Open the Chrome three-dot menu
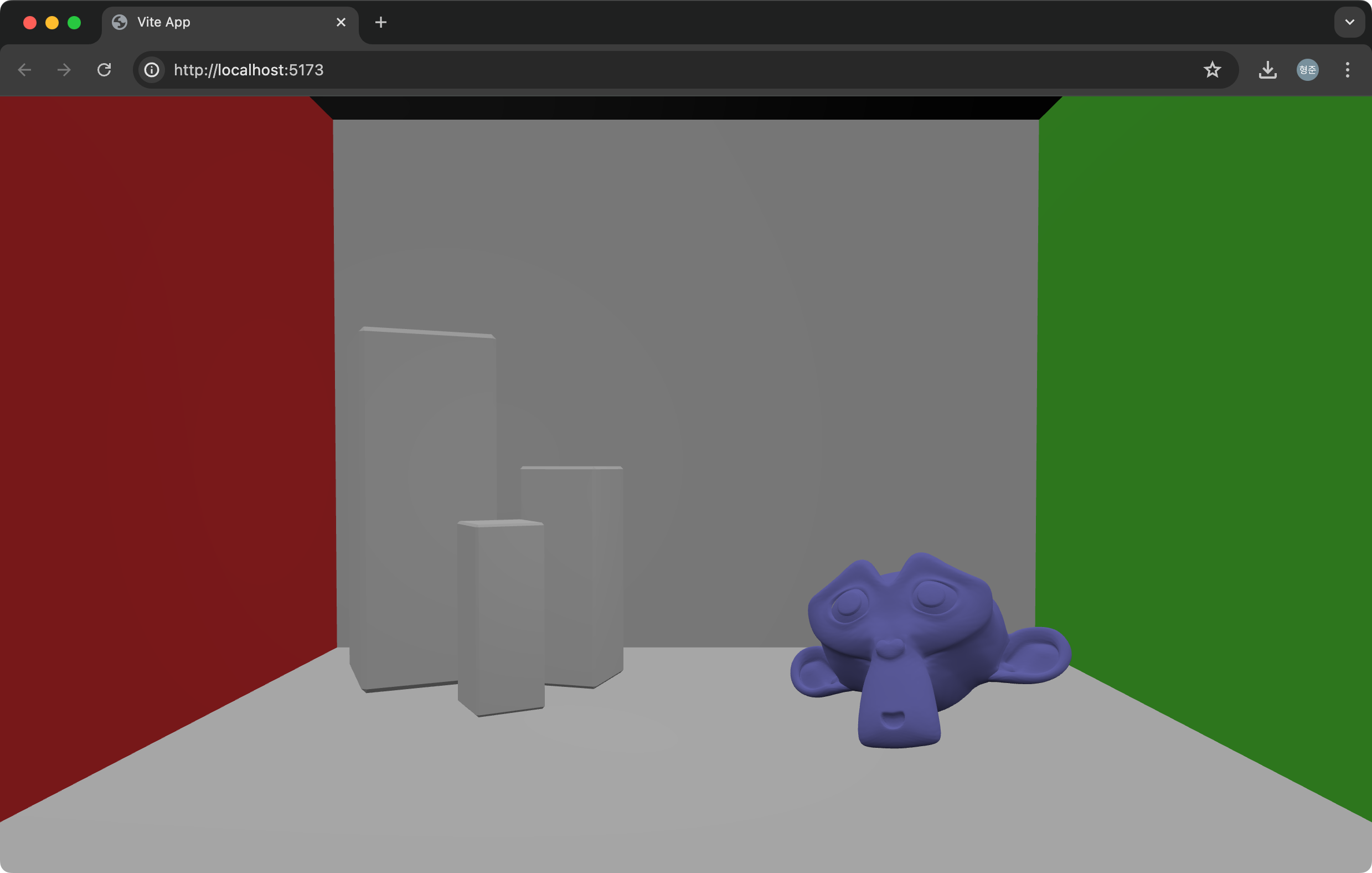 pos(1348,70)
